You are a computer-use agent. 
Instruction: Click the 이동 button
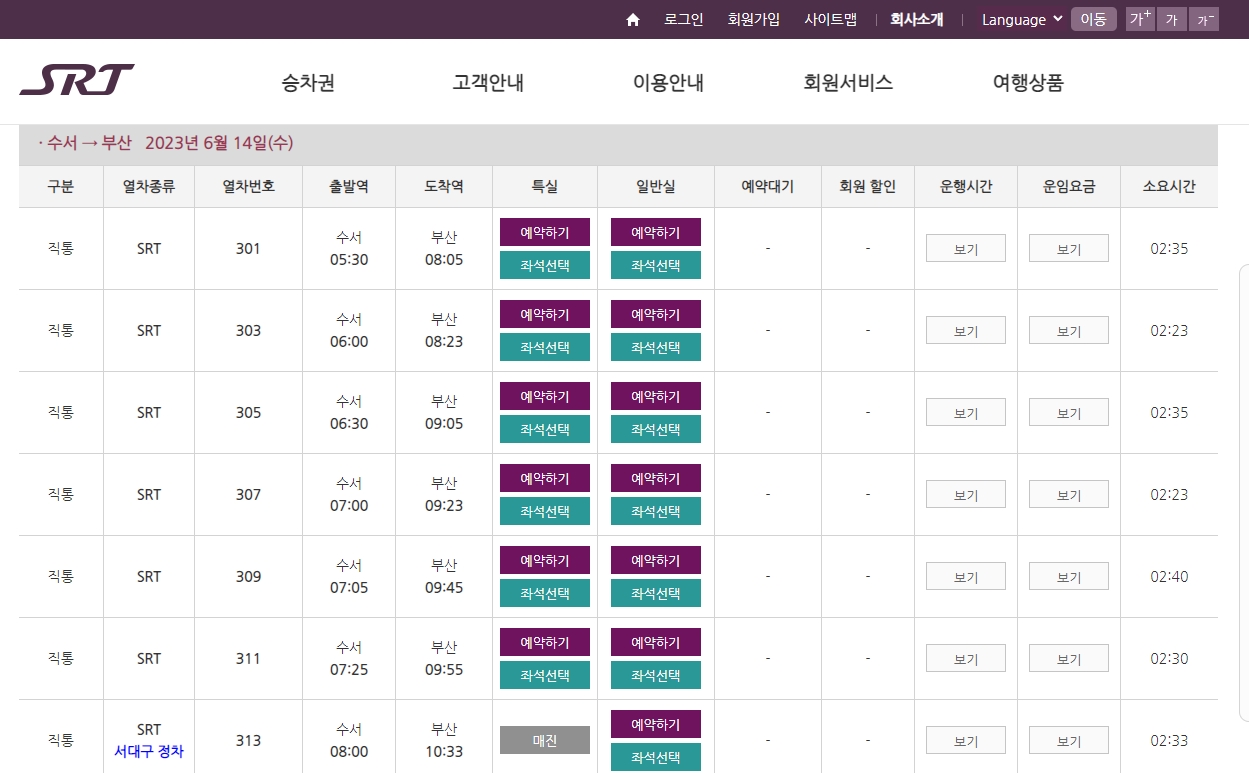pos(1094,19)
